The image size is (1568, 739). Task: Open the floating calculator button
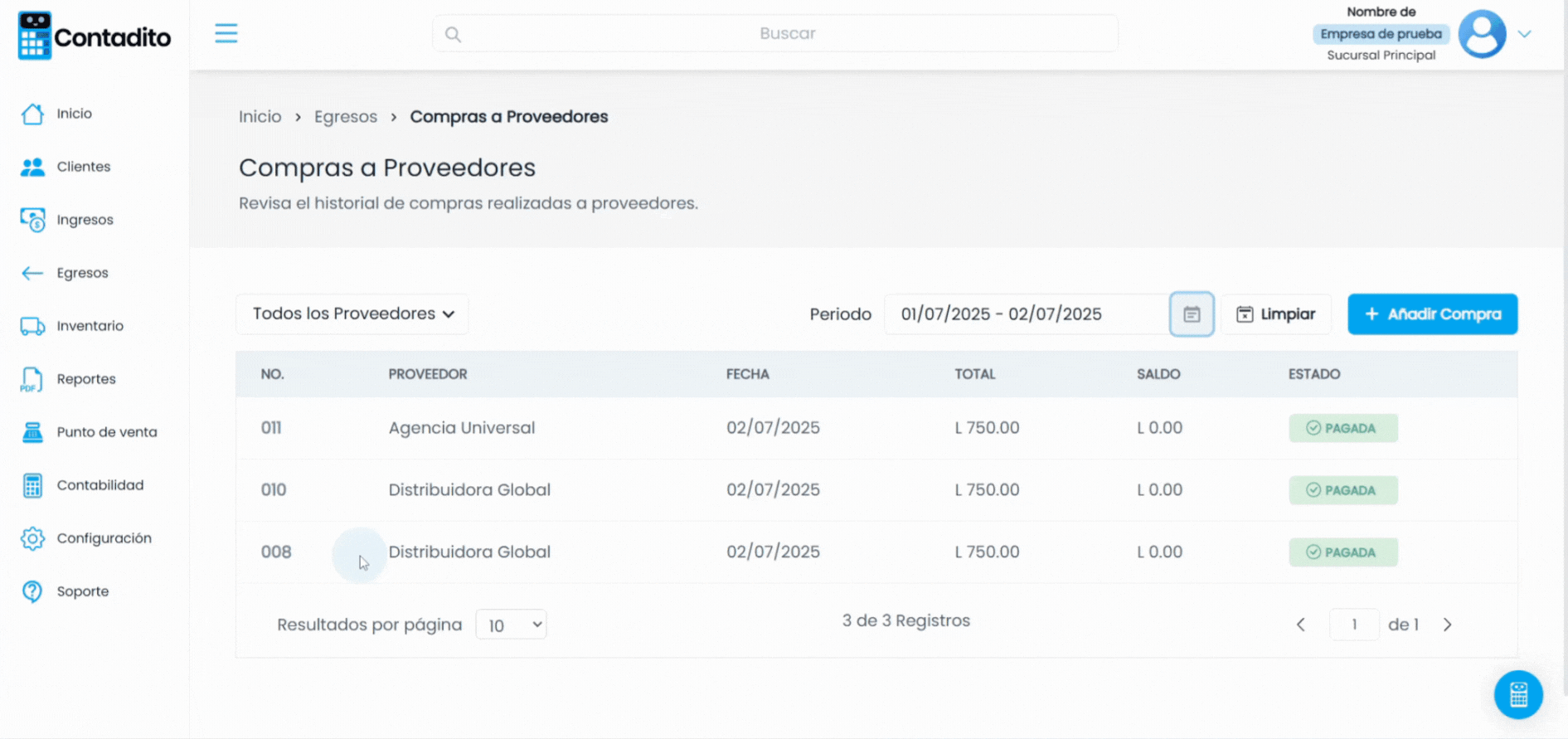[1518, 694]
